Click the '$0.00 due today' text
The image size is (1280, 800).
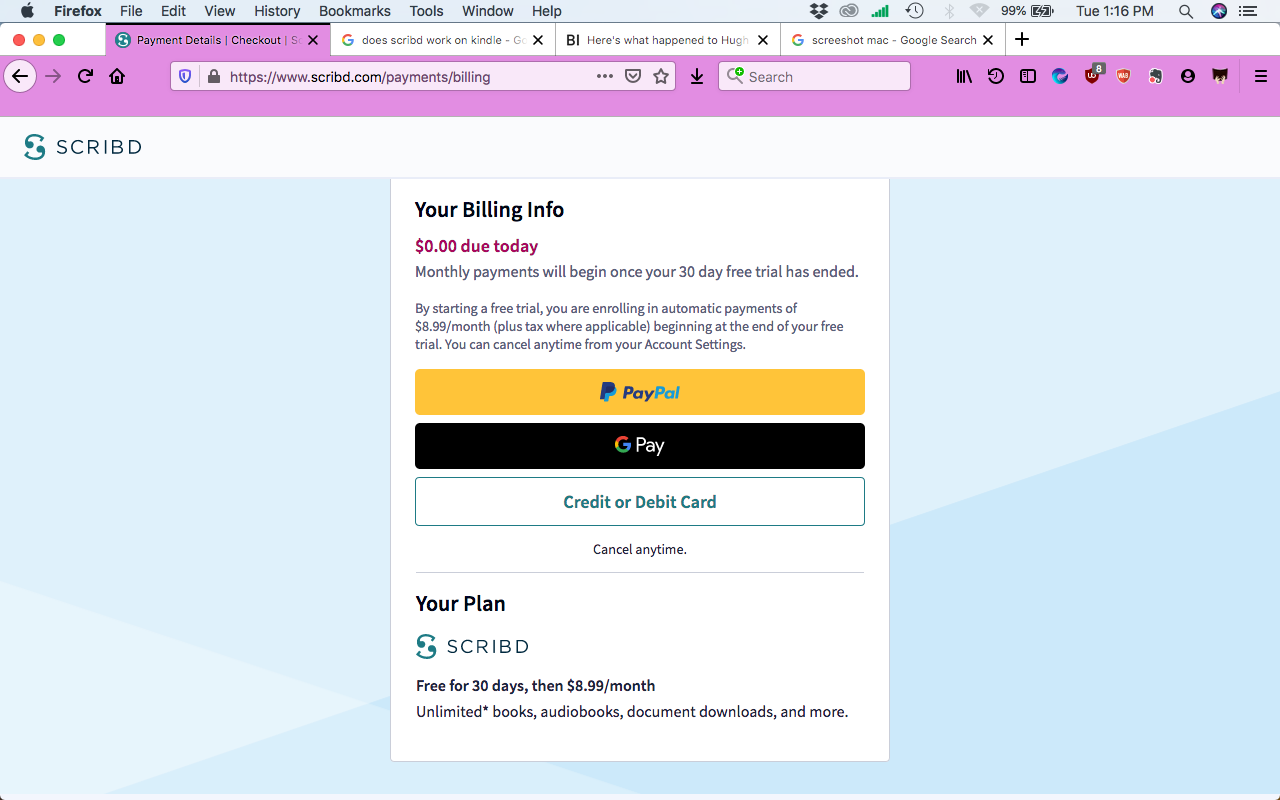click(x=477, y=246)
